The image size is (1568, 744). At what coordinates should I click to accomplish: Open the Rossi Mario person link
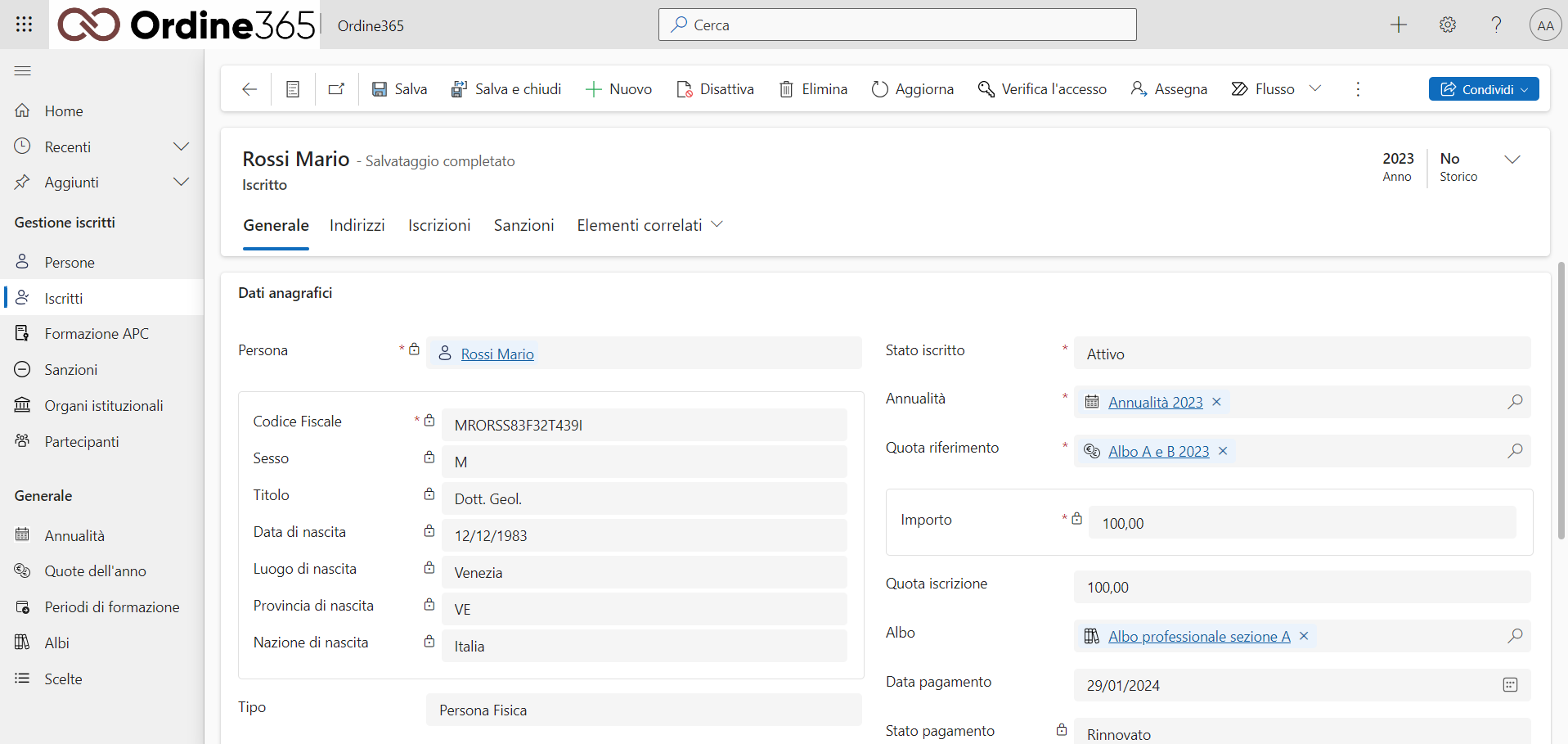coord(496,354)
